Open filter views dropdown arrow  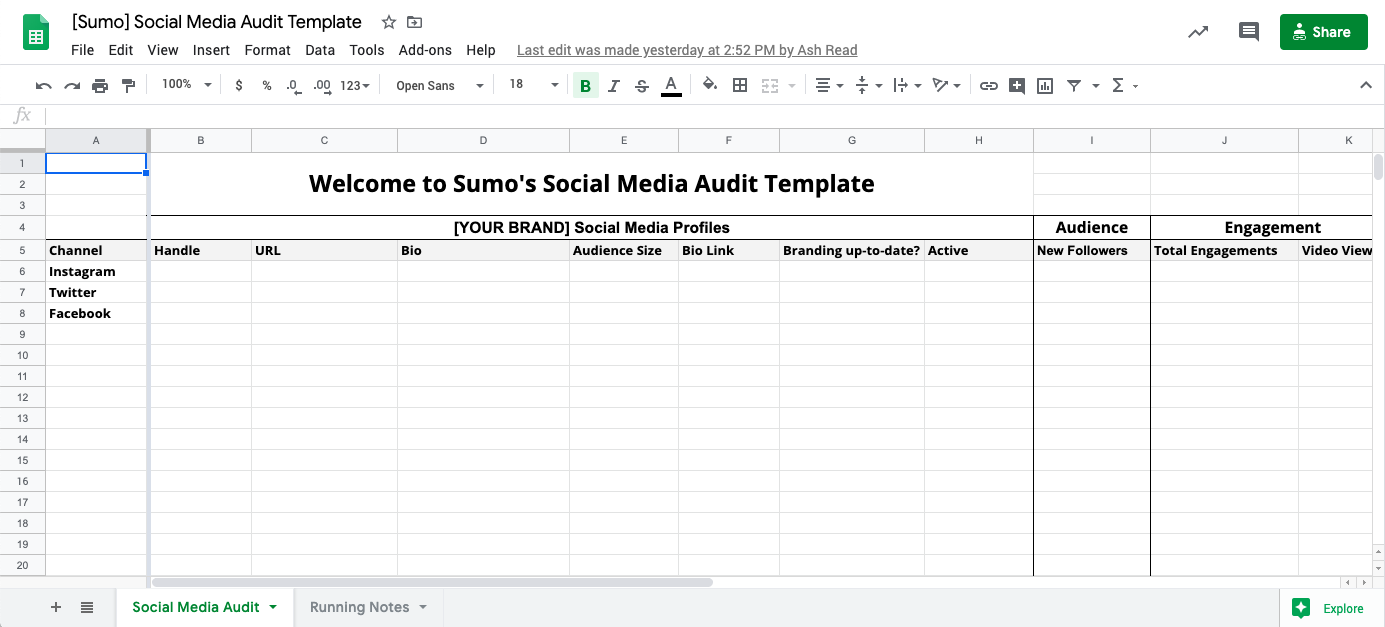(1096, 86)
